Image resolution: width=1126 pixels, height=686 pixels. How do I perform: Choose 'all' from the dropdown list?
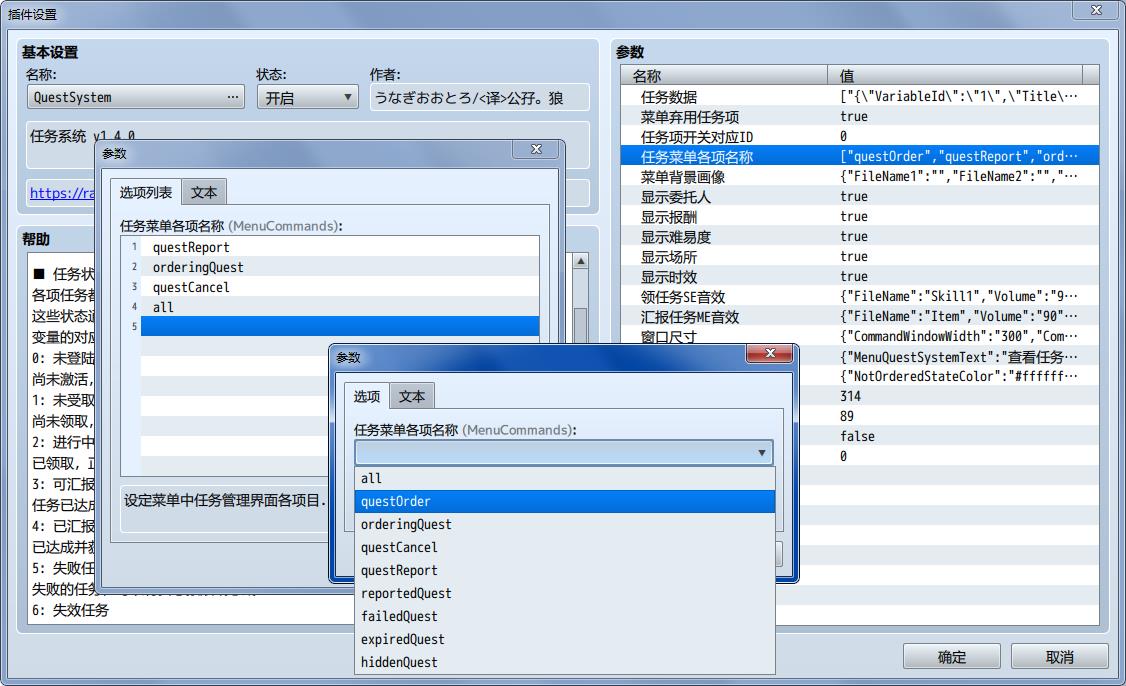[x=564, y=478]
